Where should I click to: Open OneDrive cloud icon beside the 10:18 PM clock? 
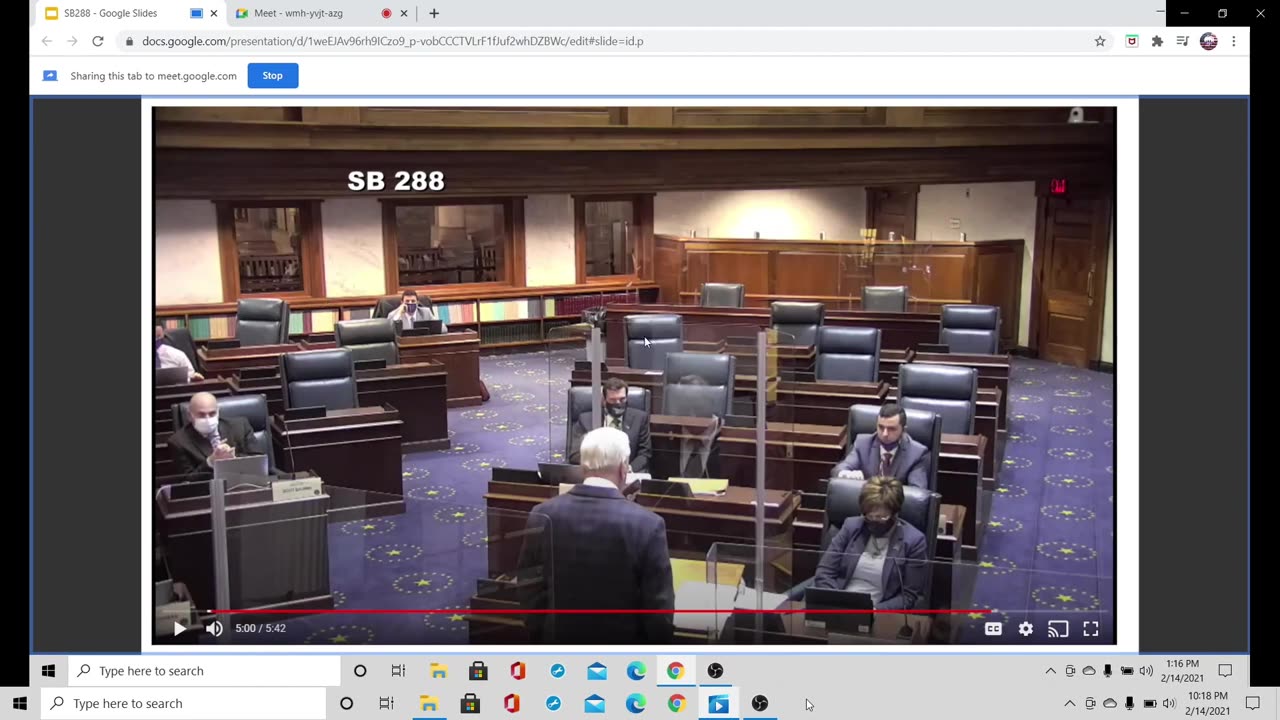1109,704
